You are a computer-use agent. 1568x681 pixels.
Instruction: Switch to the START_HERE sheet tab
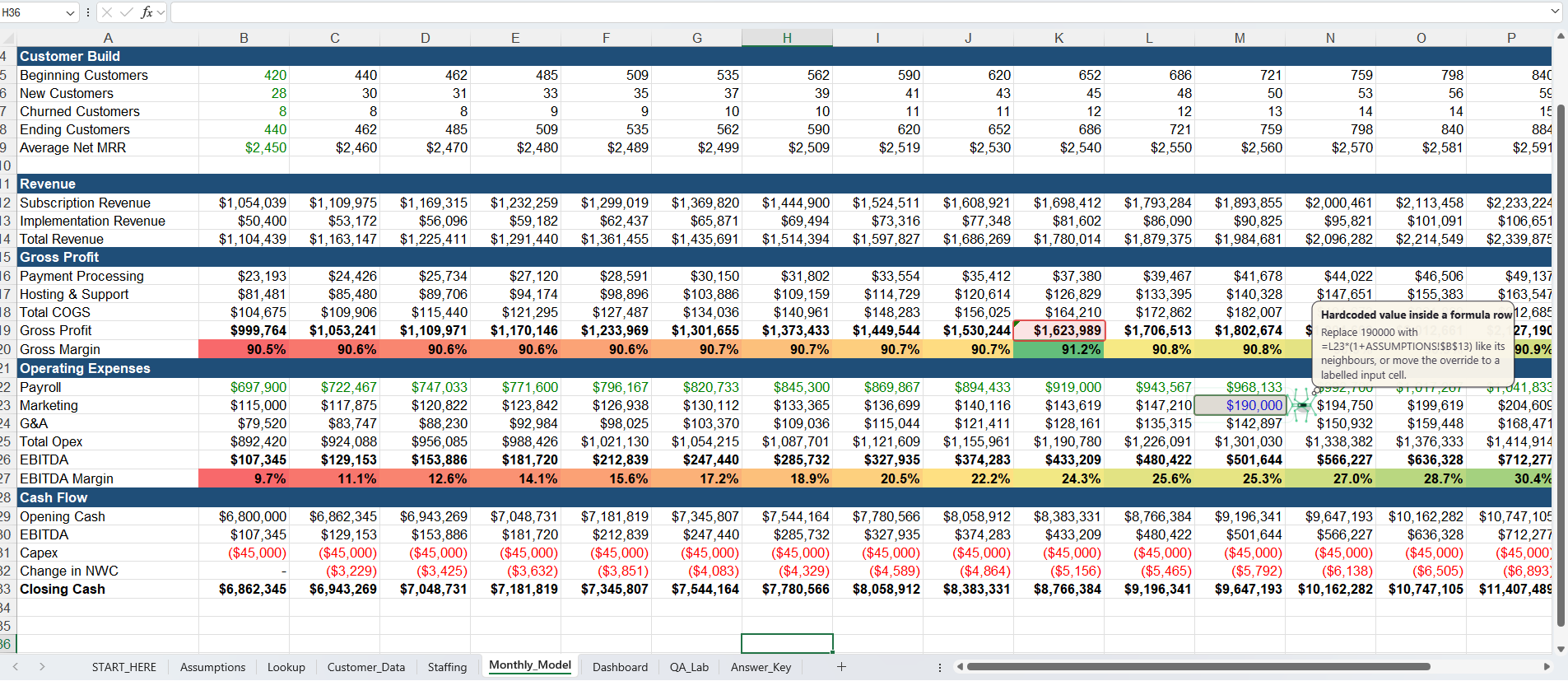pyautogui.click(x=124, y=667)
